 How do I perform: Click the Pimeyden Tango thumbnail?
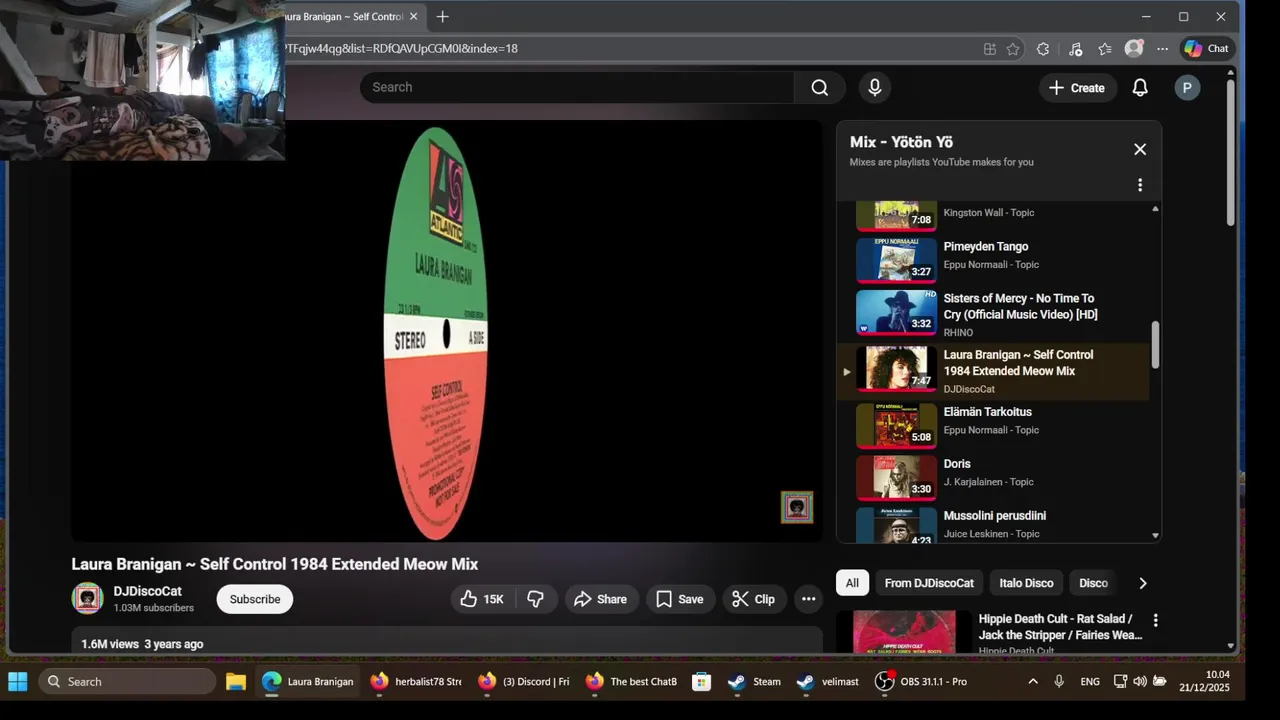(896, 260)
